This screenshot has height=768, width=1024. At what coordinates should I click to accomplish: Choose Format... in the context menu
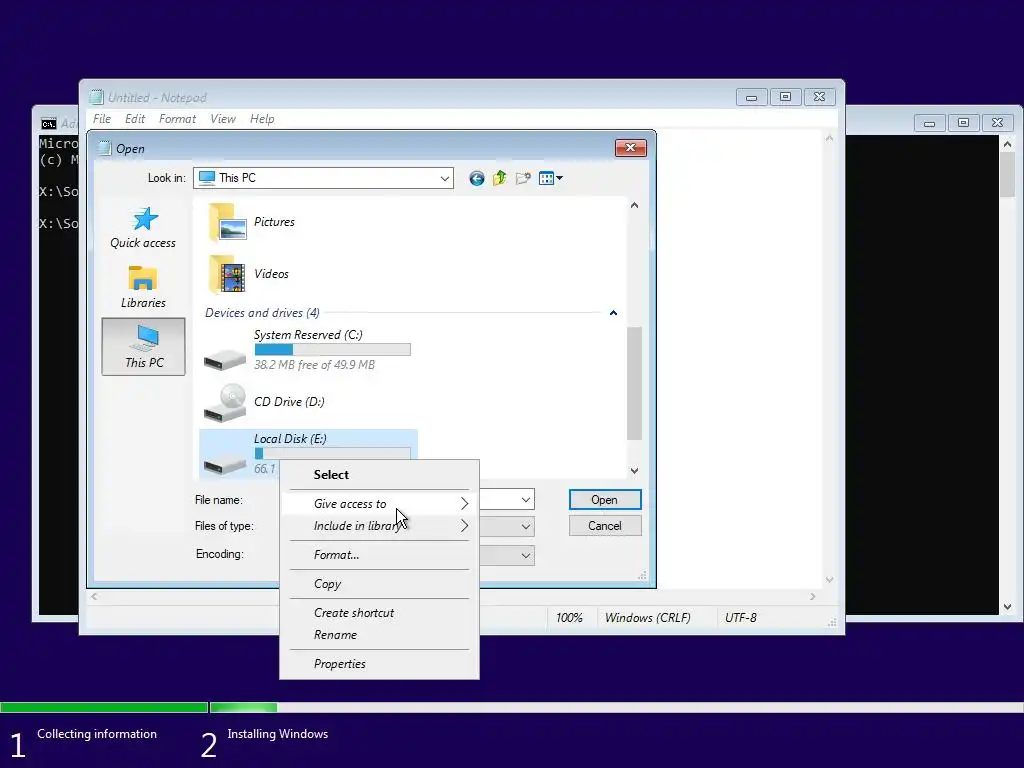[379, 555]
